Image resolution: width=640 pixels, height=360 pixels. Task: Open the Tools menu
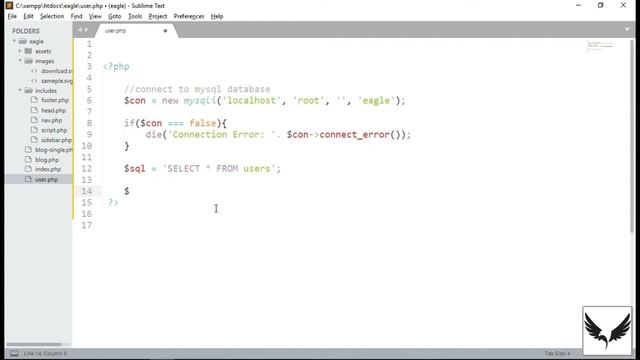(x=135, y=16)
